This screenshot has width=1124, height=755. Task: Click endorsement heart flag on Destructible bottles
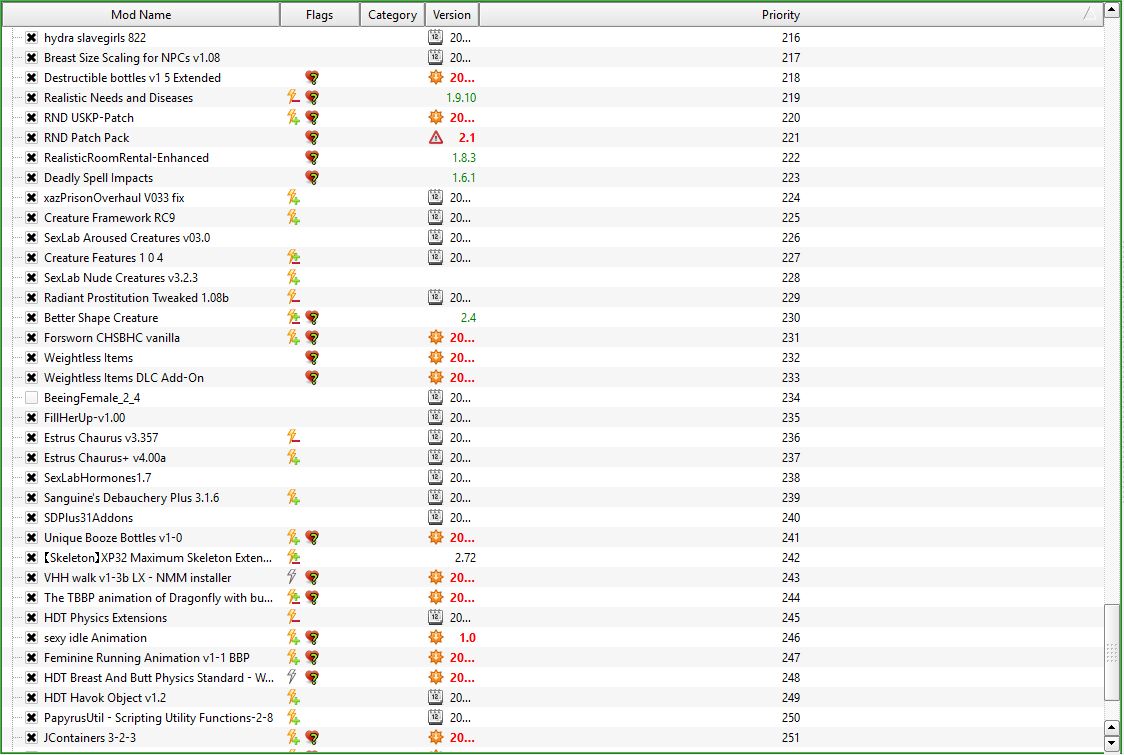tap(312, 78)
